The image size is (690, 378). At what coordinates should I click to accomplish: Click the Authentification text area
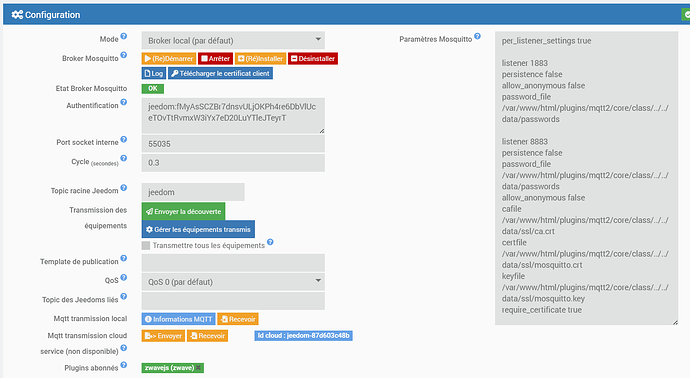(x=233, y=115)
